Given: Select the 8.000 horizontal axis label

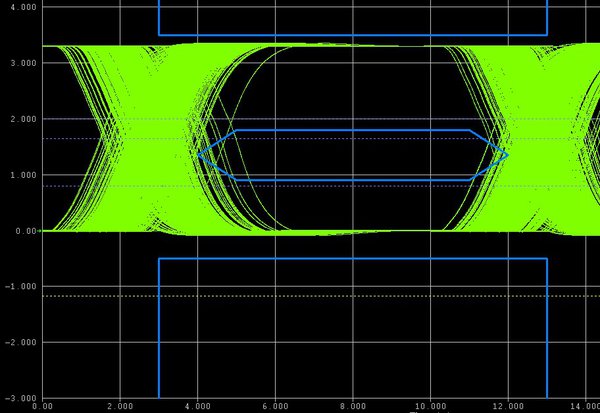Looking at the screenshot, I should [x=353, y=406].
